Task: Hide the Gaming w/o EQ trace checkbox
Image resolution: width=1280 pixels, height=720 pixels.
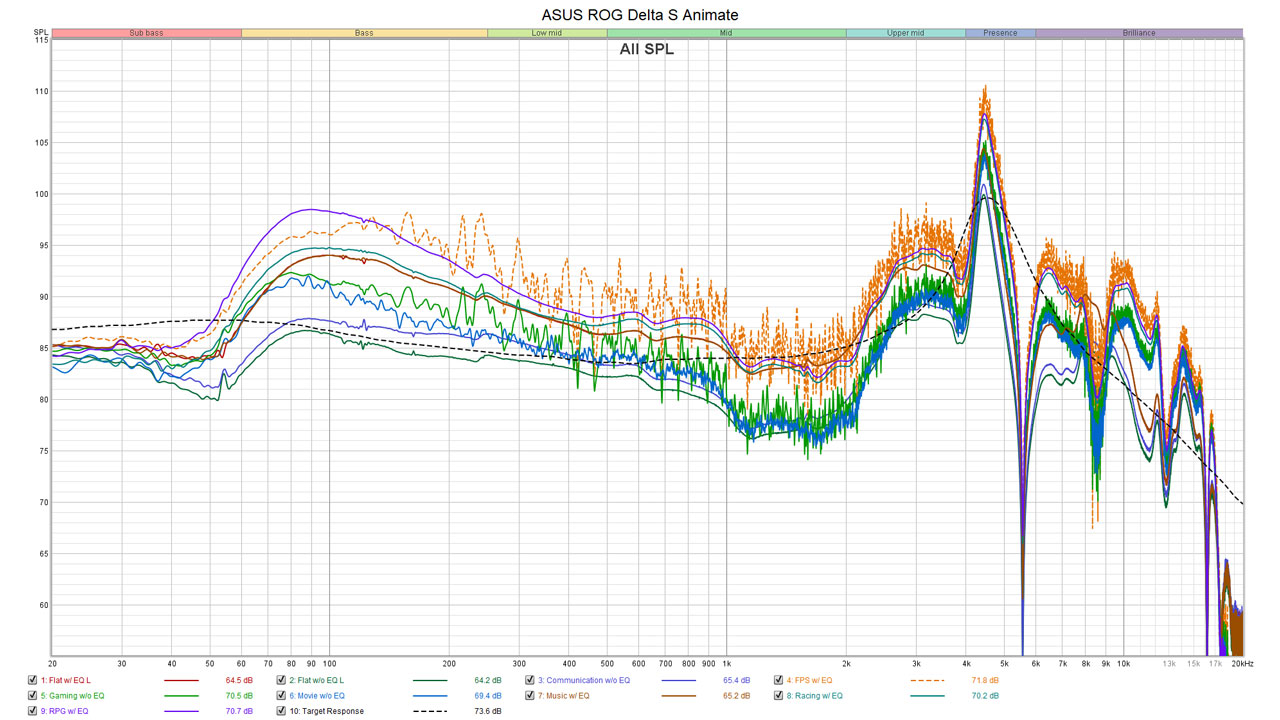Action: pos(33,695)
